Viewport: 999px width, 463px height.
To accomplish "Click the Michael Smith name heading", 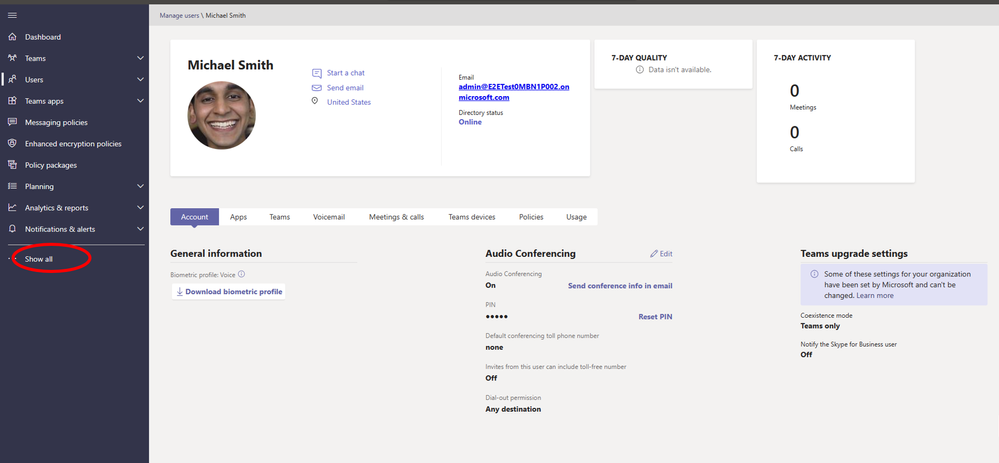I will tap(231, 65).
